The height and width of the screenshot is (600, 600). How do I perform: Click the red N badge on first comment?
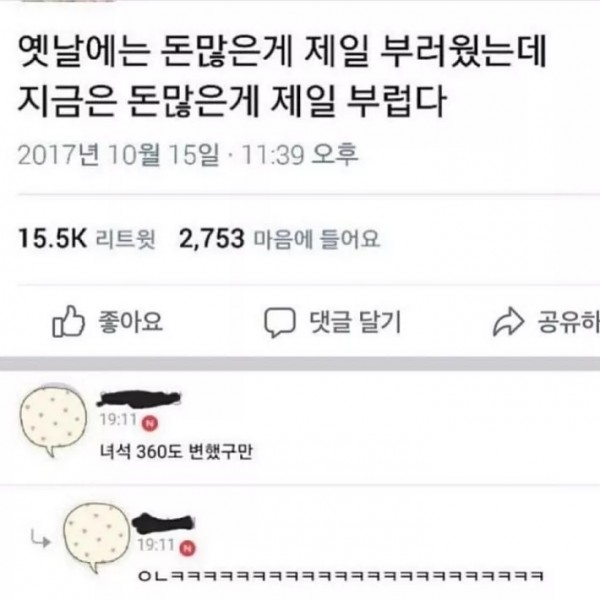[x=150, y=423]
